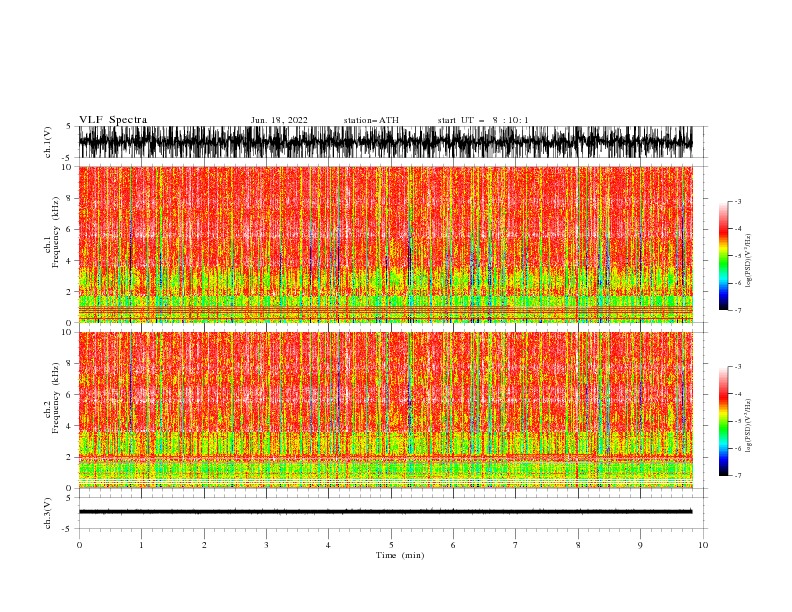This screenshot has width=792, height=612.
Task: Click the "6" tick on the ch.1 frequency axis
Action: [69, 229]
